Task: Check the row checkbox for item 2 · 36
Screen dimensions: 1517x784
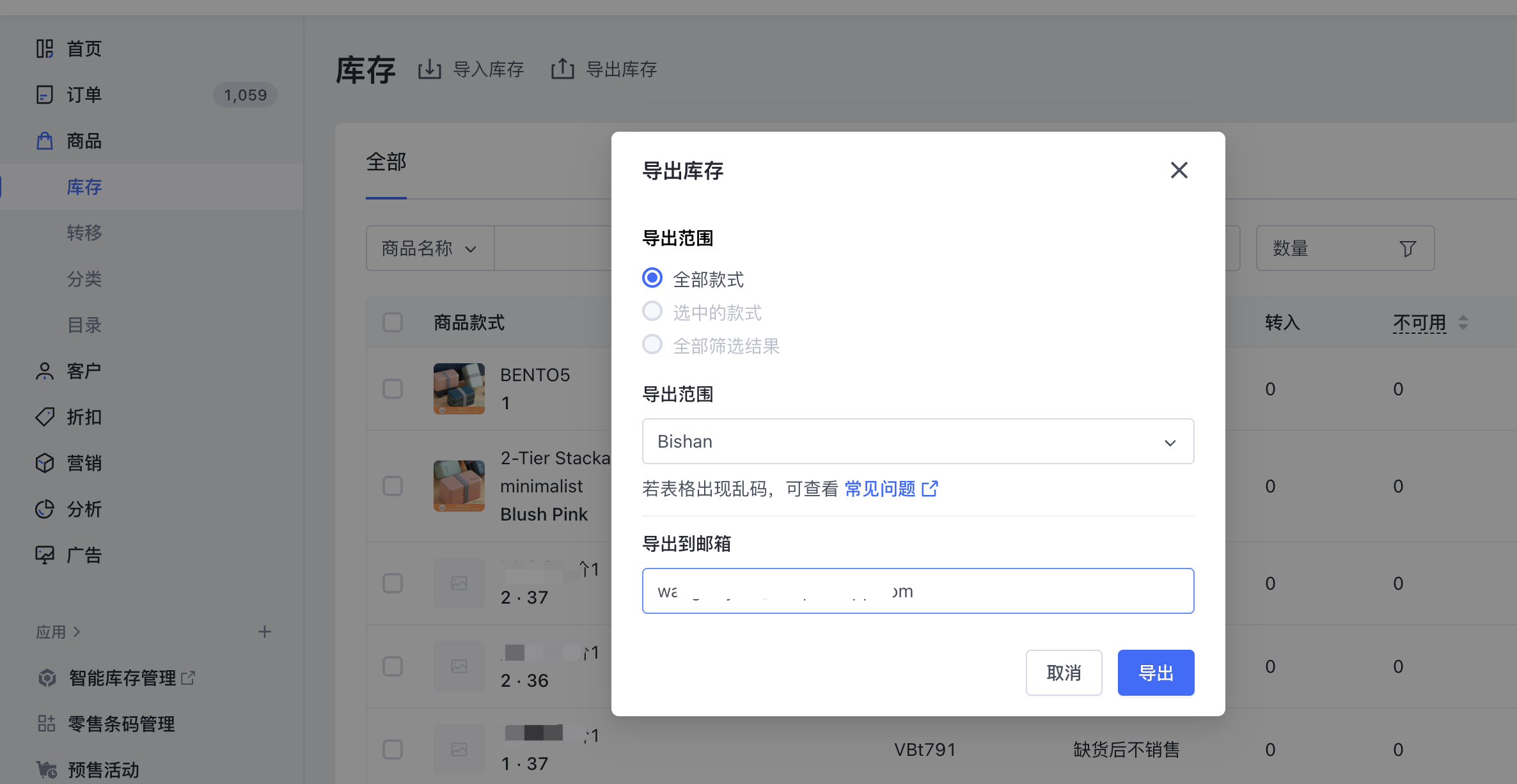Action: (x=393, y=666)
